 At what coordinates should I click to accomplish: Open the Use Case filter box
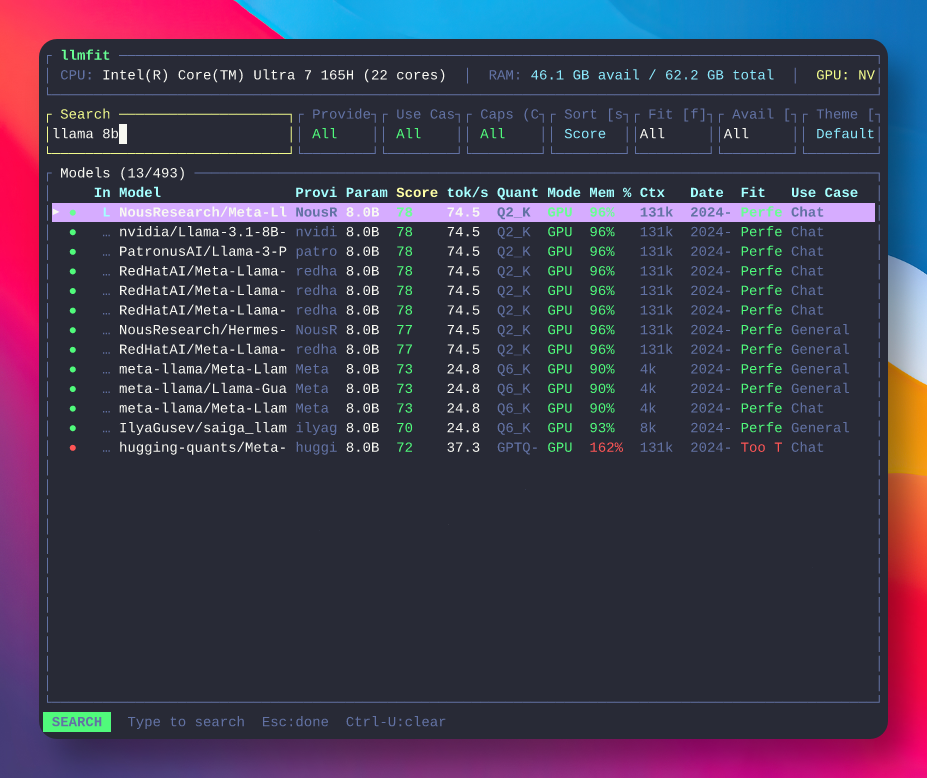(x=421, y=134)
